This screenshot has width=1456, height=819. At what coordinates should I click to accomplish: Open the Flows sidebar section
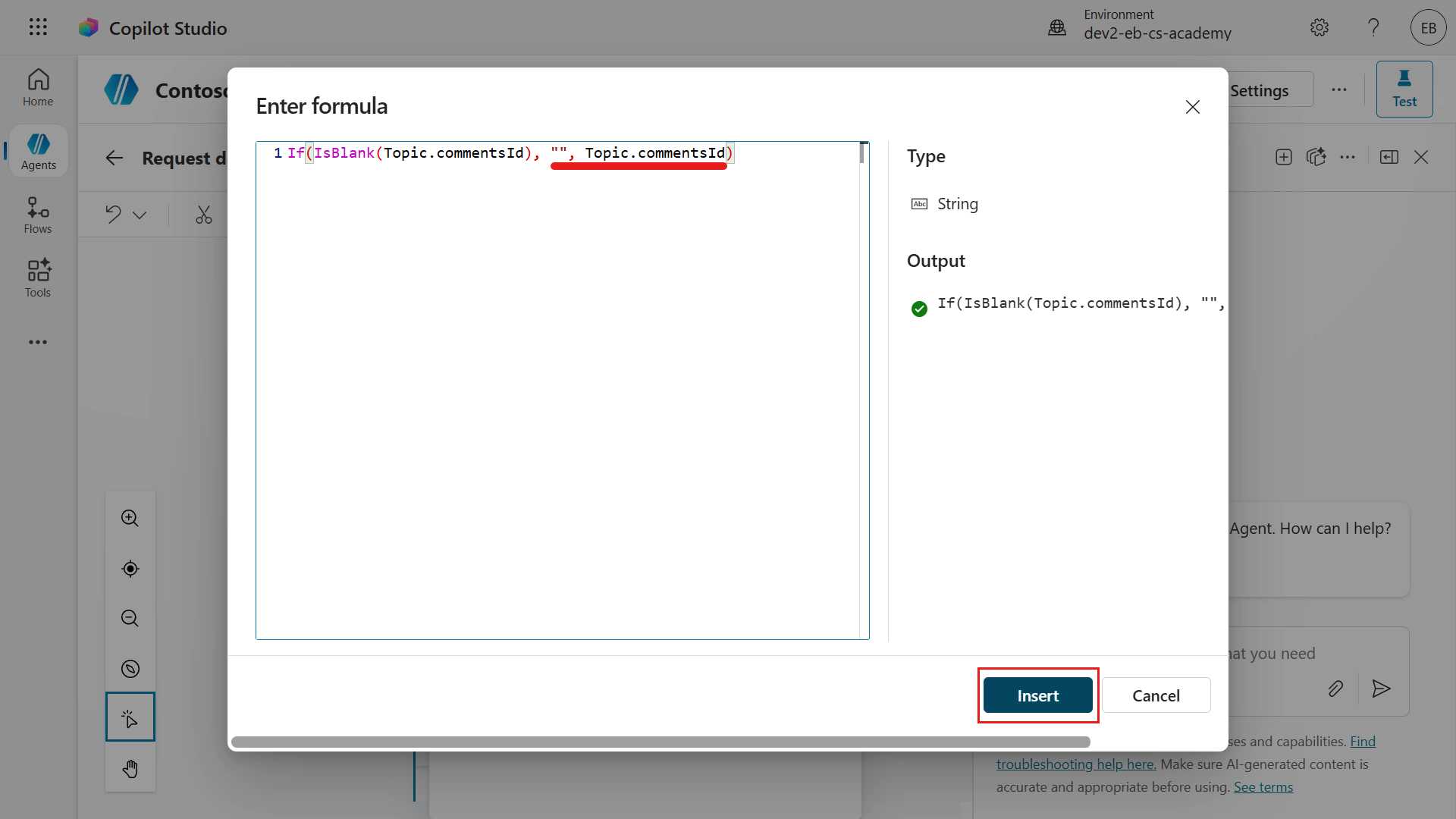click(38, 215)
